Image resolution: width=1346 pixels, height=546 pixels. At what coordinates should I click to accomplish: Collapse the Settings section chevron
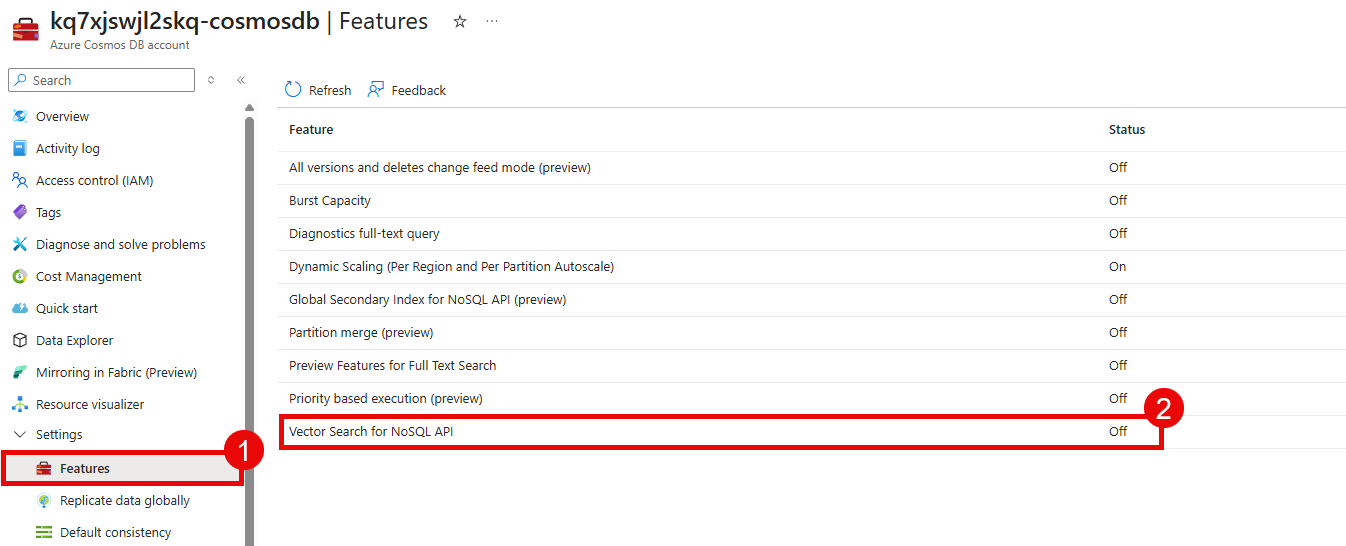(x=19, y=434)
